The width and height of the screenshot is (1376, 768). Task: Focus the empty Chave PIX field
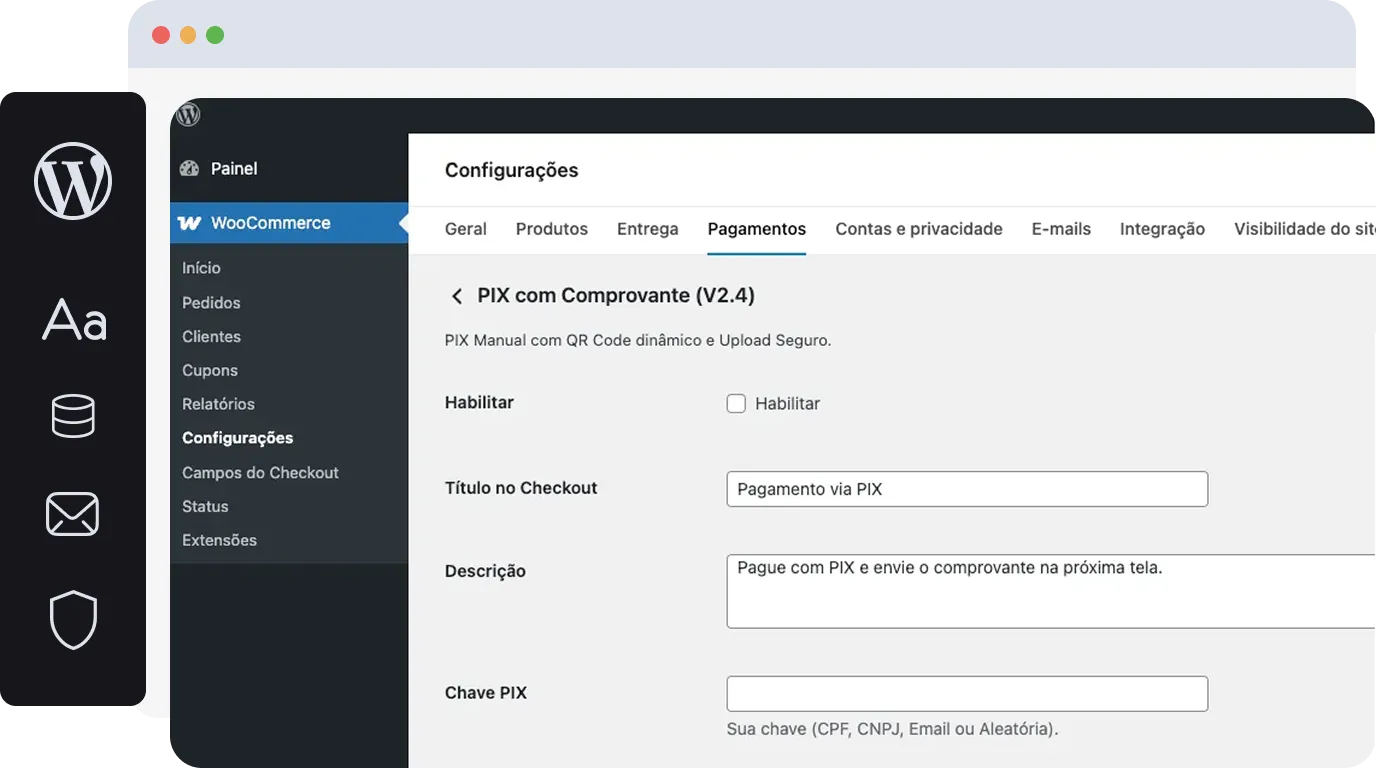967,694
